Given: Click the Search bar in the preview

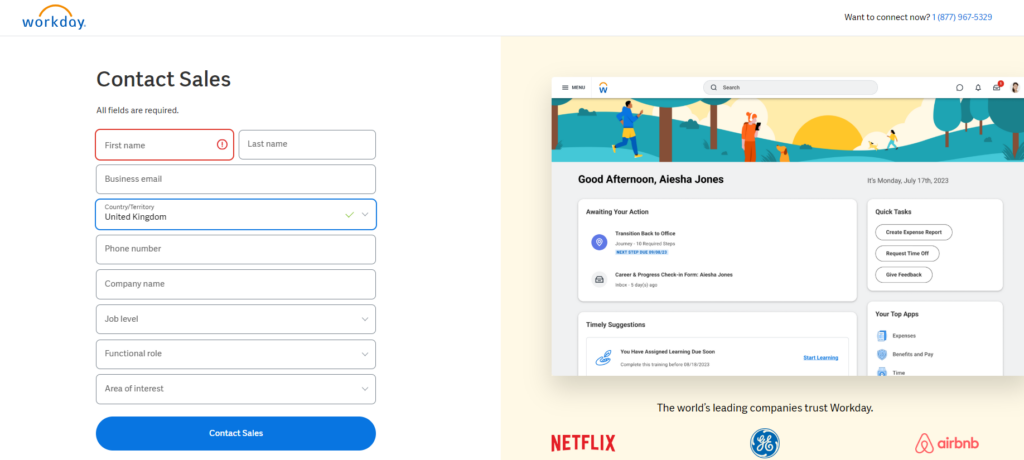Looking at the screenshot, I should [x=790, y=88].
